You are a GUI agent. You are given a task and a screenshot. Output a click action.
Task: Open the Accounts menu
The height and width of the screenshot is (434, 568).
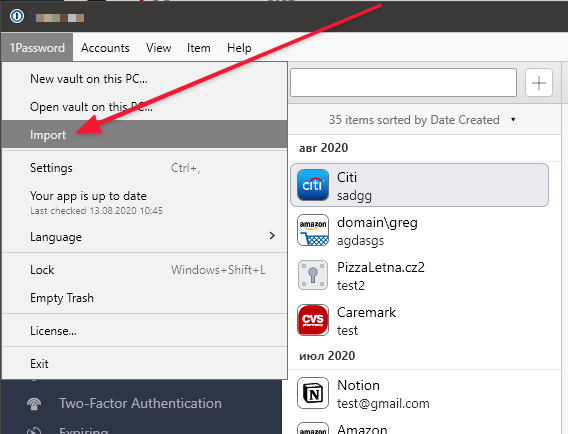point(105,47)
